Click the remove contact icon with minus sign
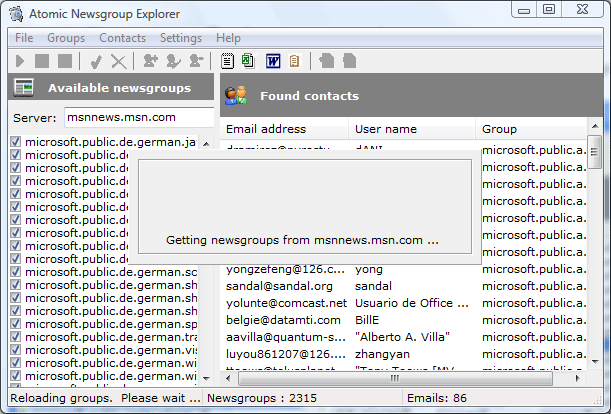611x414 pixels. pyautogui.click(x=196, y=61)
